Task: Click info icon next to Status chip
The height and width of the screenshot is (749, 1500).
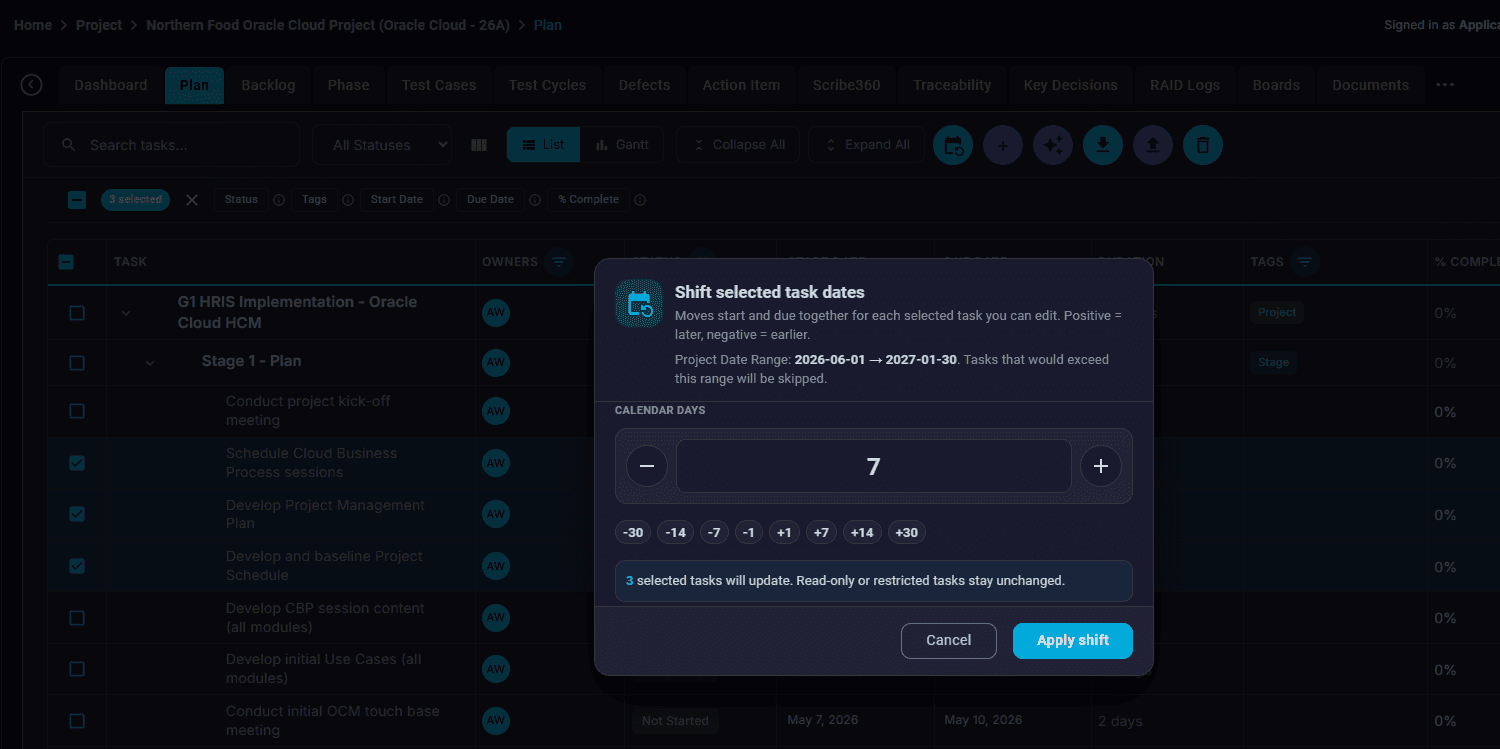Action: 279,200
